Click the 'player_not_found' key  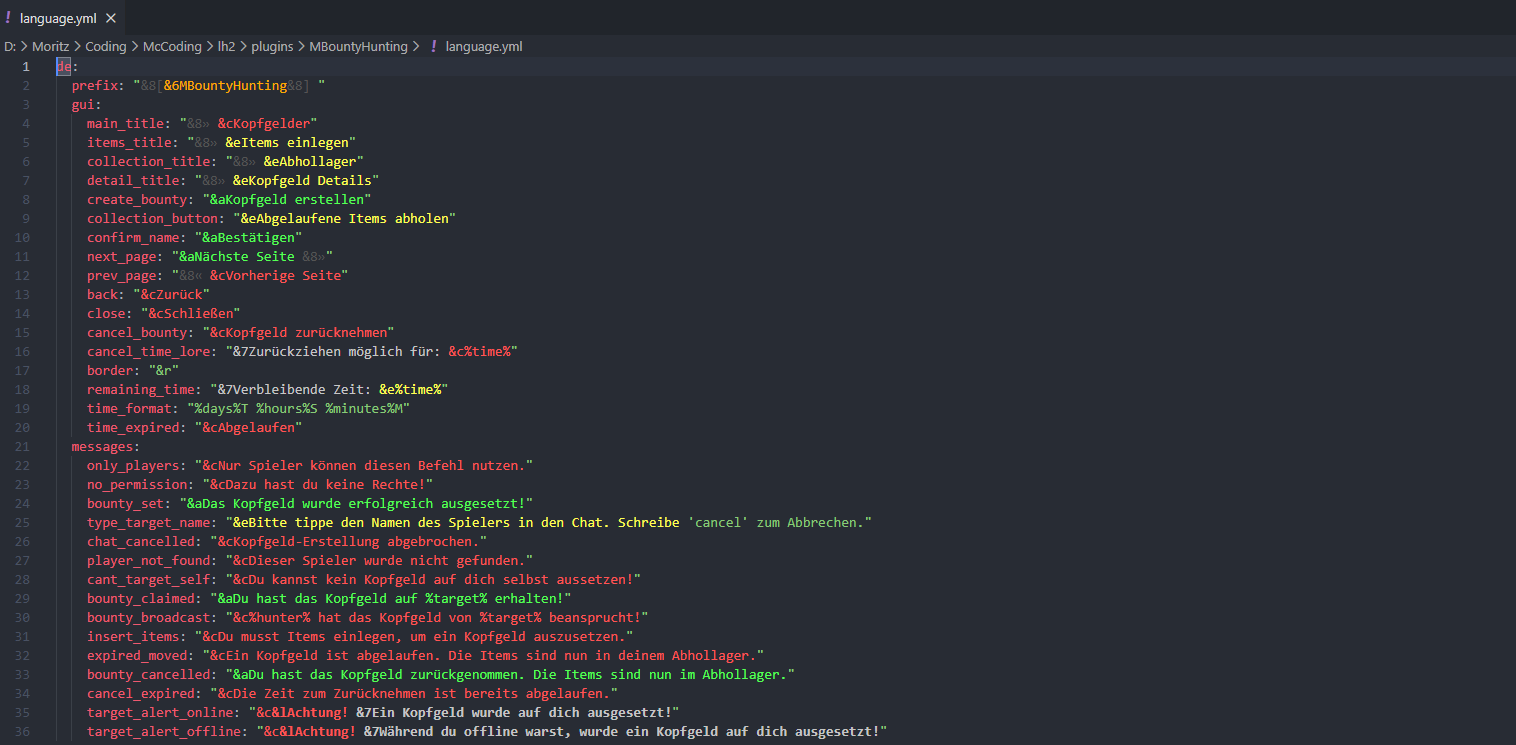[148, 561]
